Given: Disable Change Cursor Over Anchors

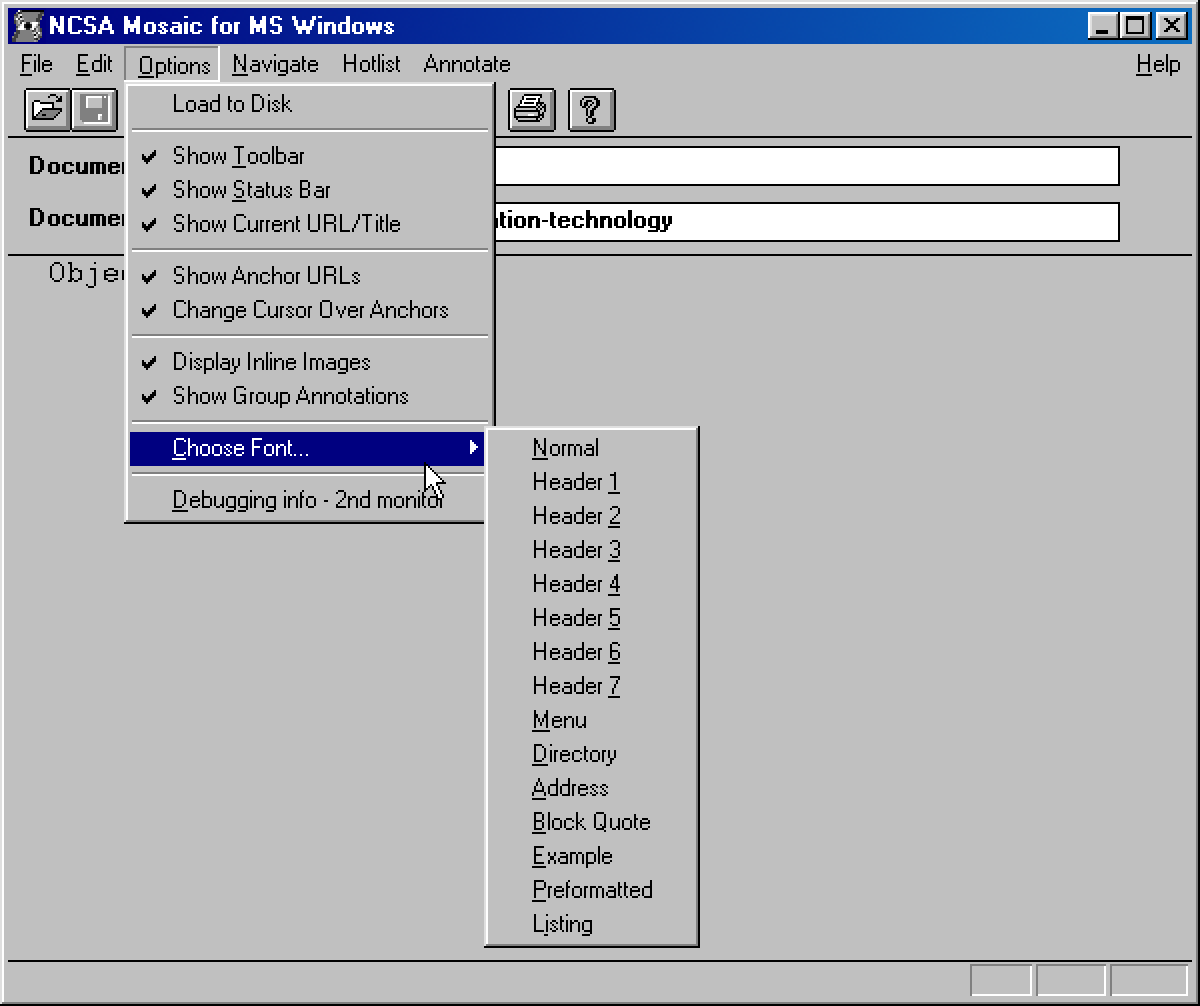Looking at the screenshot, I should (310, 310).
